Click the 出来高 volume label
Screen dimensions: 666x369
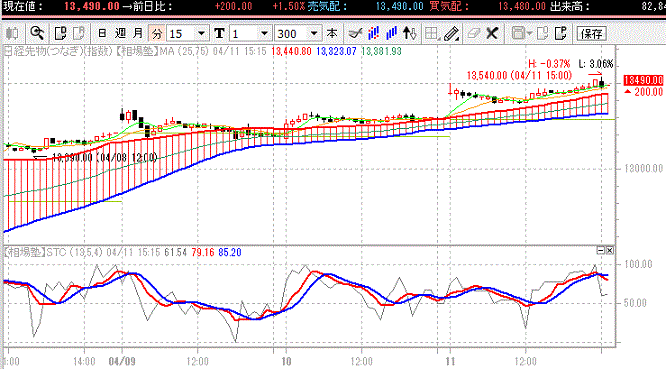point(570,6)
